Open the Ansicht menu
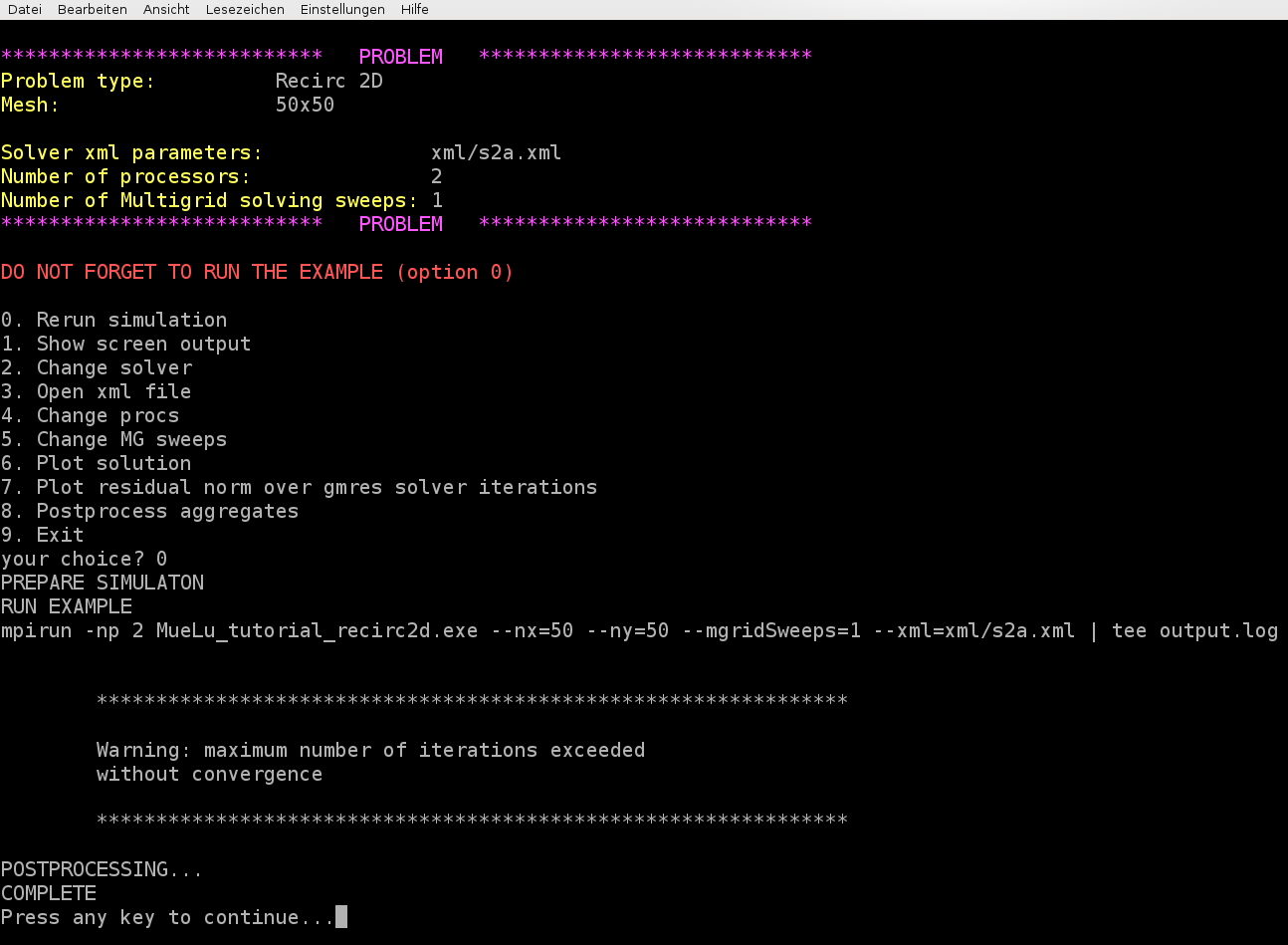Viewport: 1288px width, 945px height. click(166, 9)
